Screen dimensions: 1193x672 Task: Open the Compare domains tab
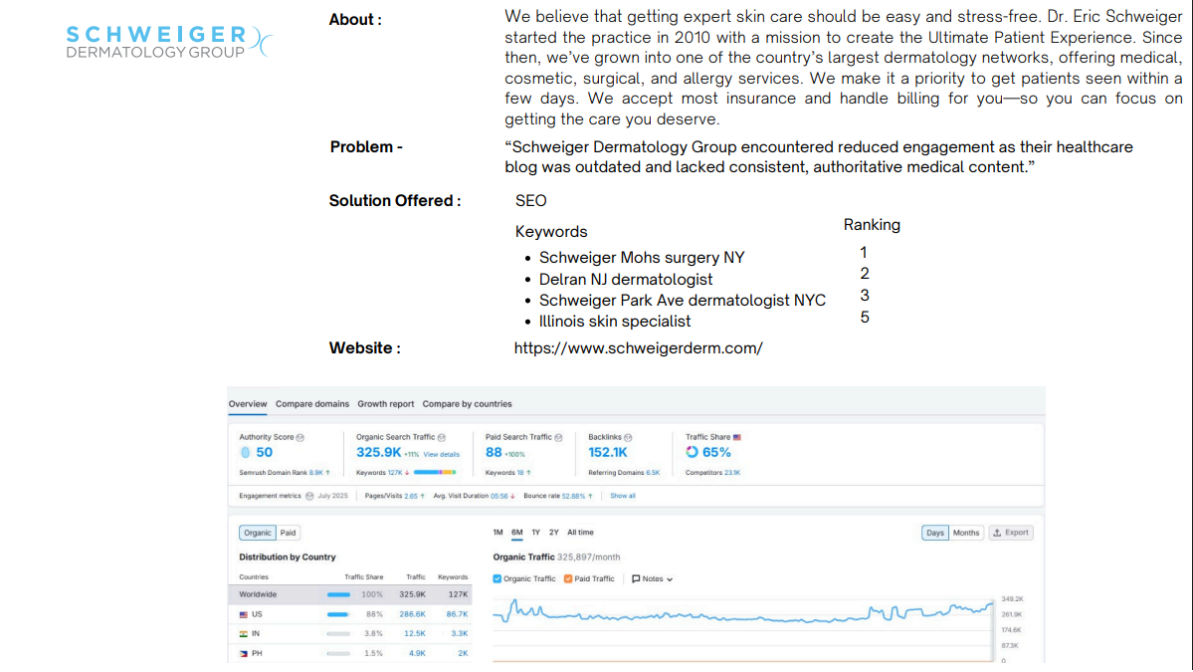312,404
